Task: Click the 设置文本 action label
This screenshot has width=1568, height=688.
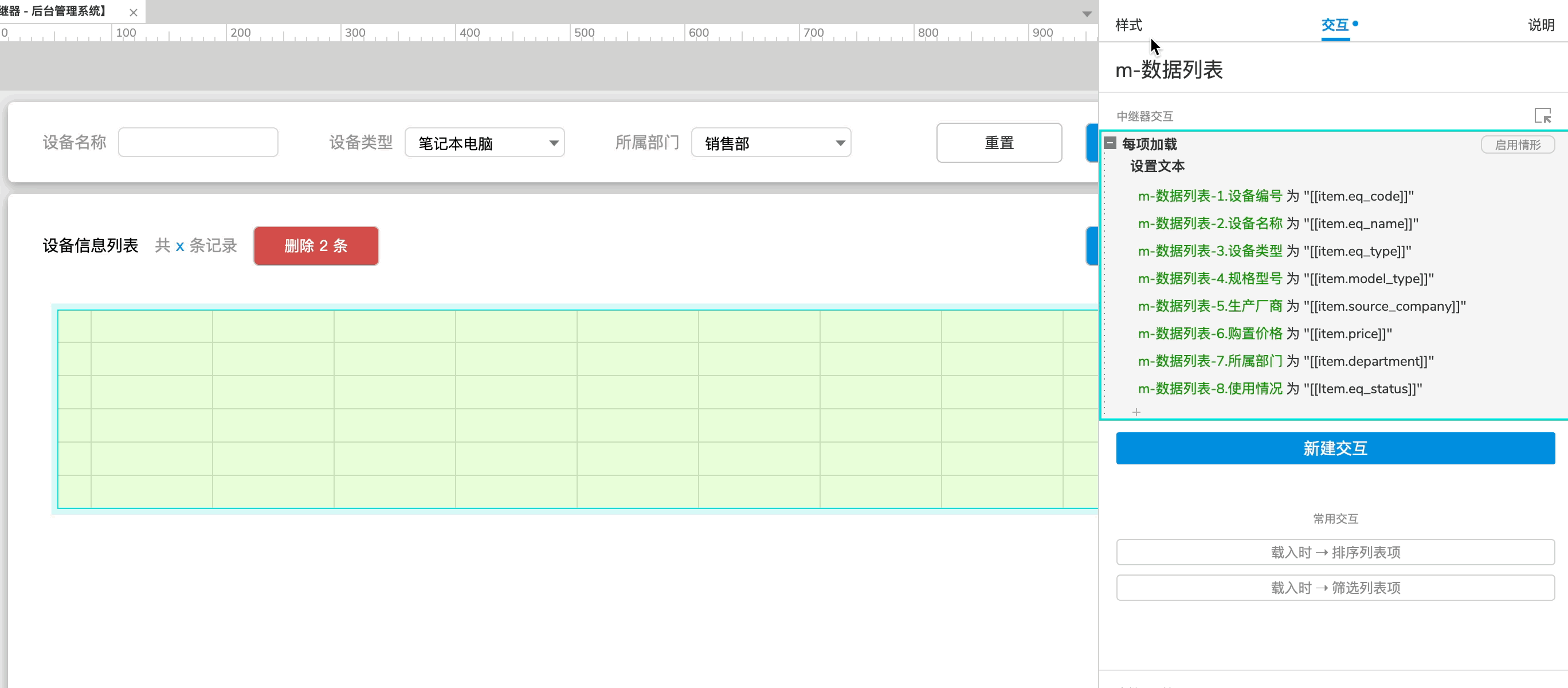Action: click(1157, 166)
